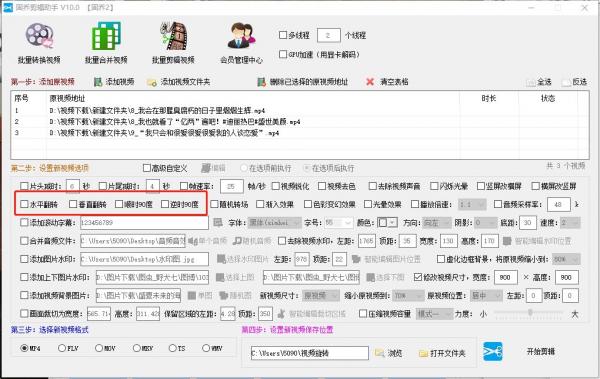
Task: Click the font picker icon beside subtitle text
Action: click(218, 222)
